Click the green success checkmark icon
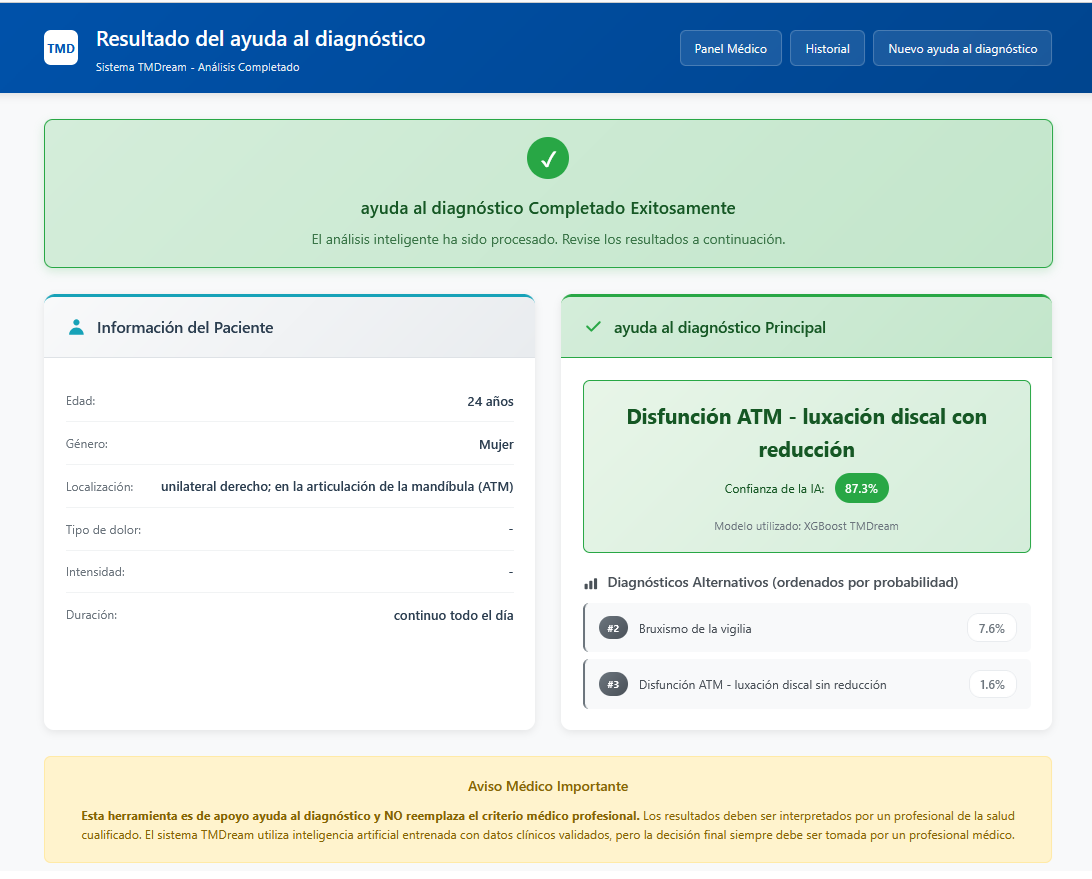The width and height of the screenshot is (1092, 879). [547, 157]
